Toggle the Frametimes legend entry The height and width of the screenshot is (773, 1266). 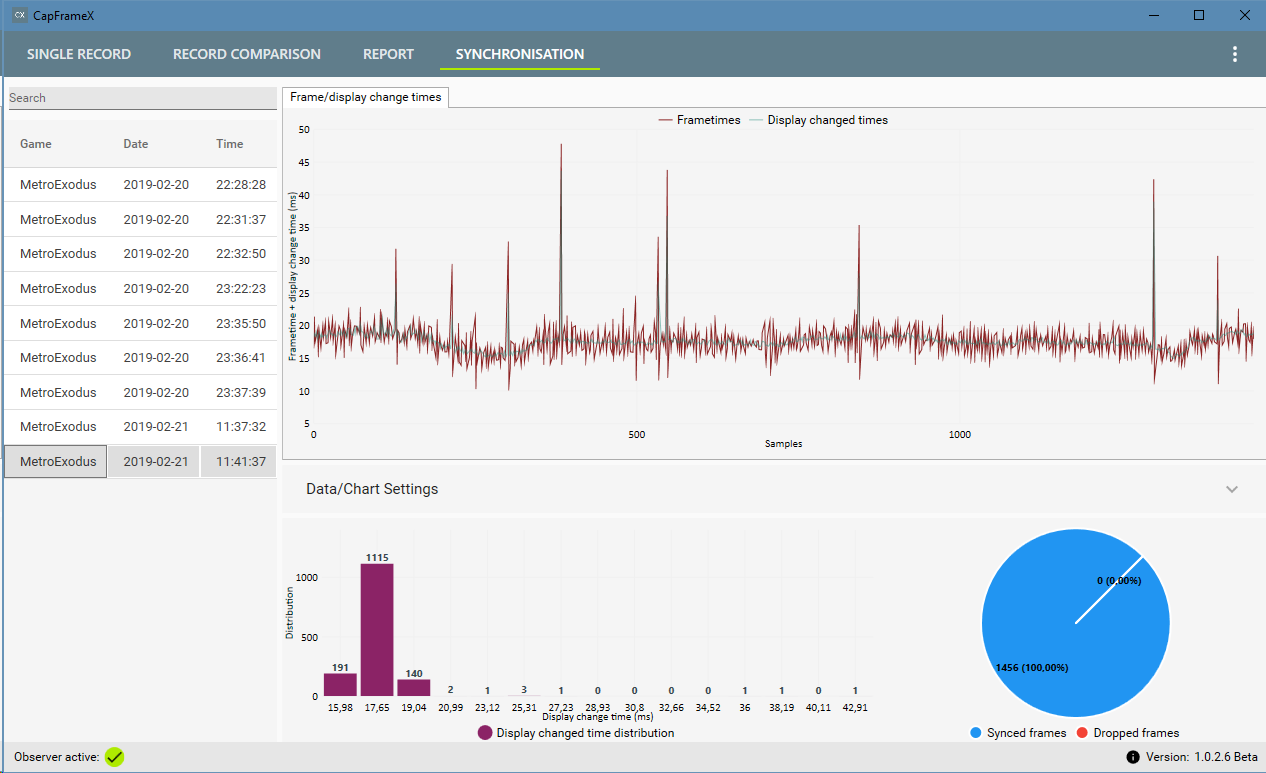700,120
